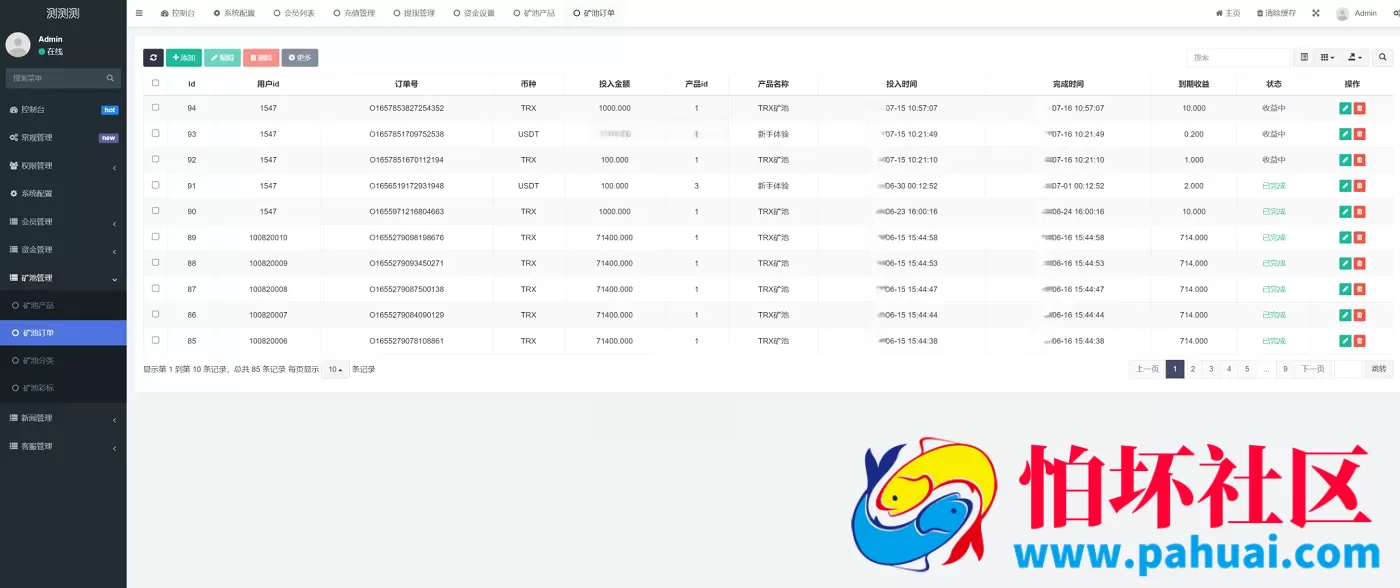1400x588 pixels.
Task: Edit the order with id 93
Action: [1345, 134]
